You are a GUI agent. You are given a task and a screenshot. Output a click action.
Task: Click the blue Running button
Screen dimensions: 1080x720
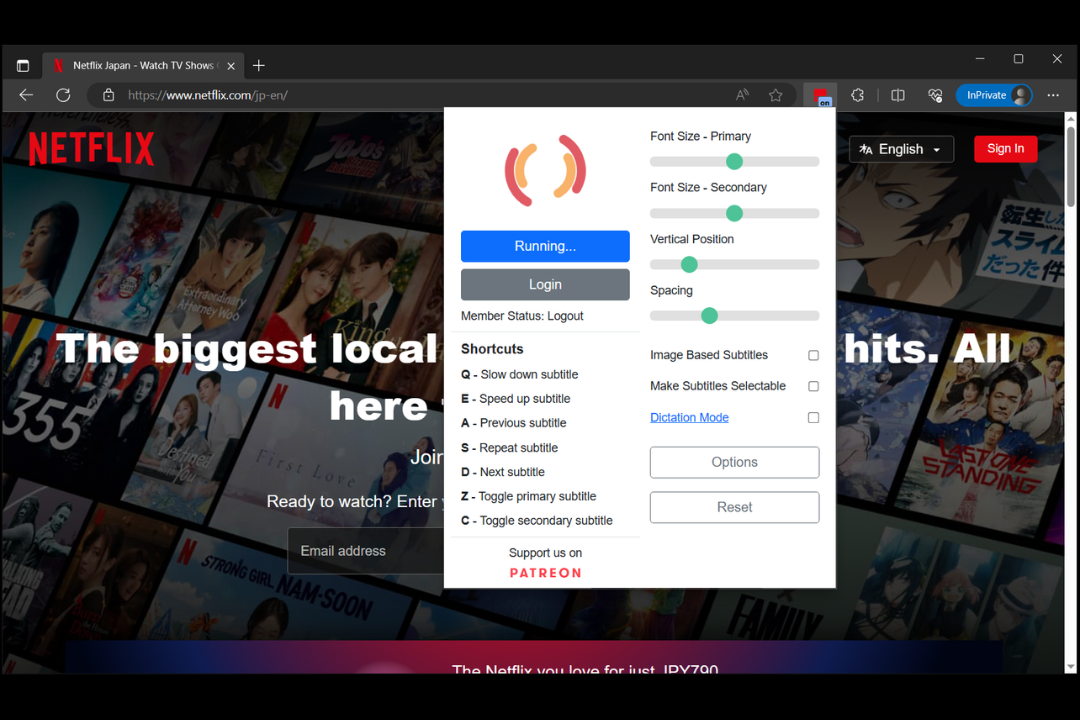coord(545,246)
